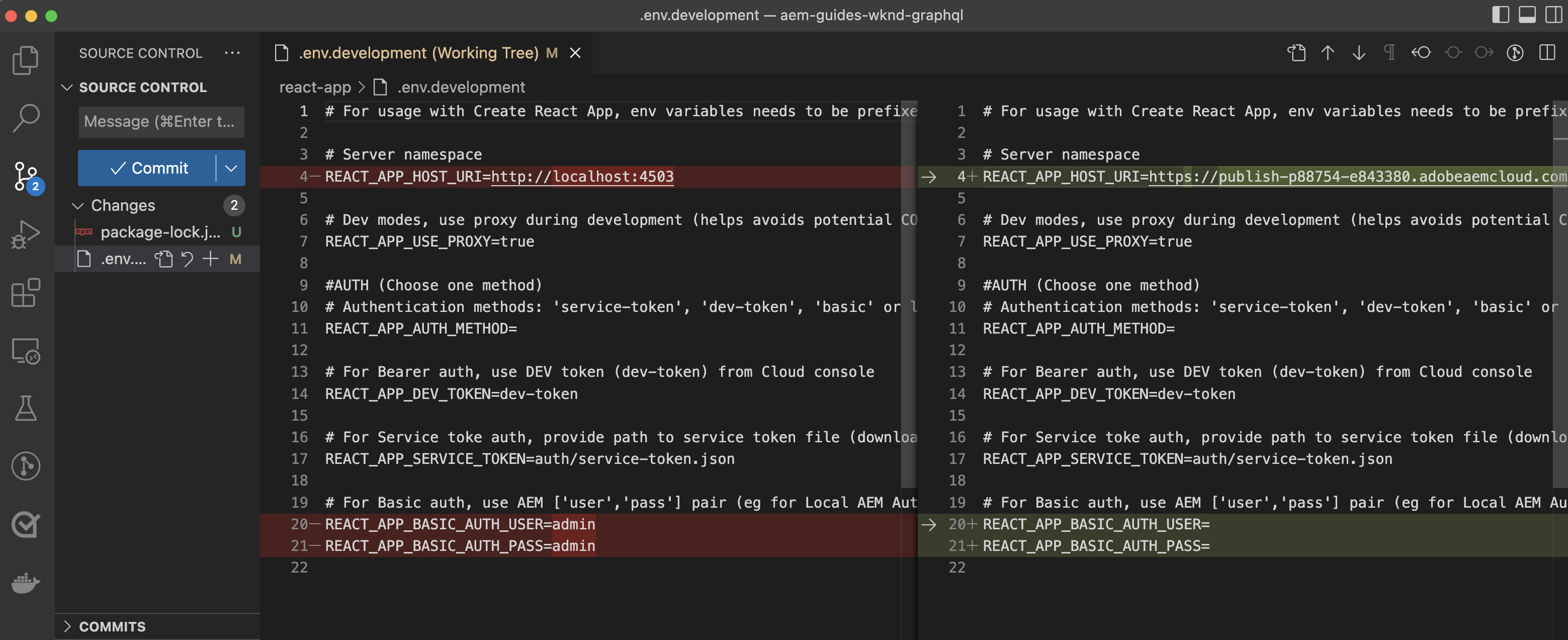Toggle whitespace trimming paragraph icon
Screen dimensions: 1568x640
click(x=1389, y=53)
